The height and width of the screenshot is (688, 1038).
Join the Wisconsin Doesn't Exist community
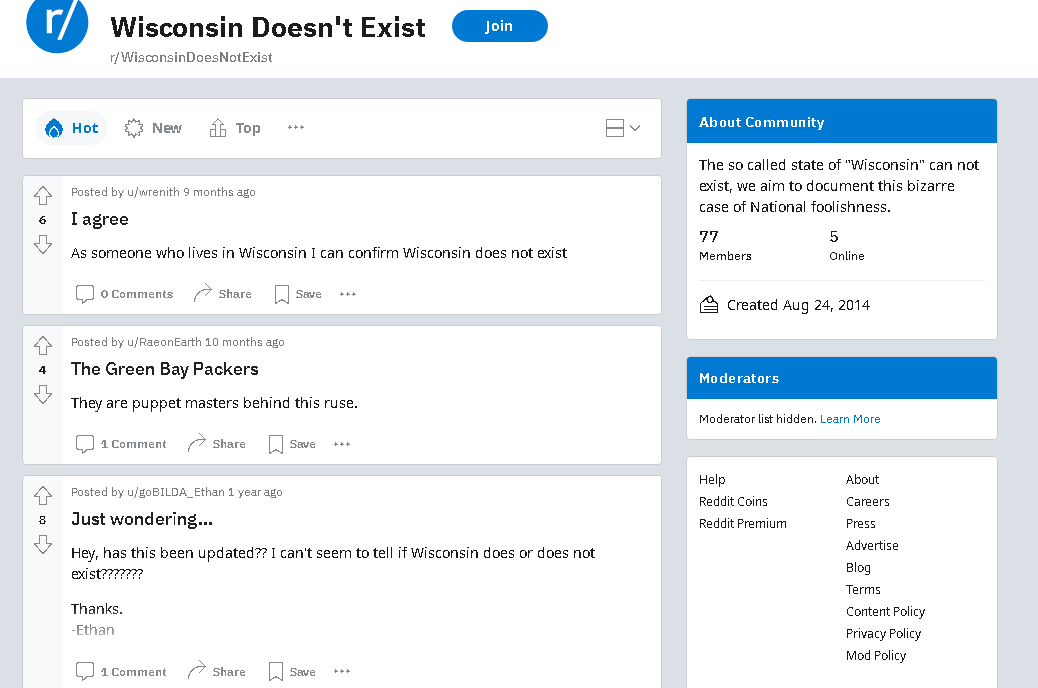point(499,26)
